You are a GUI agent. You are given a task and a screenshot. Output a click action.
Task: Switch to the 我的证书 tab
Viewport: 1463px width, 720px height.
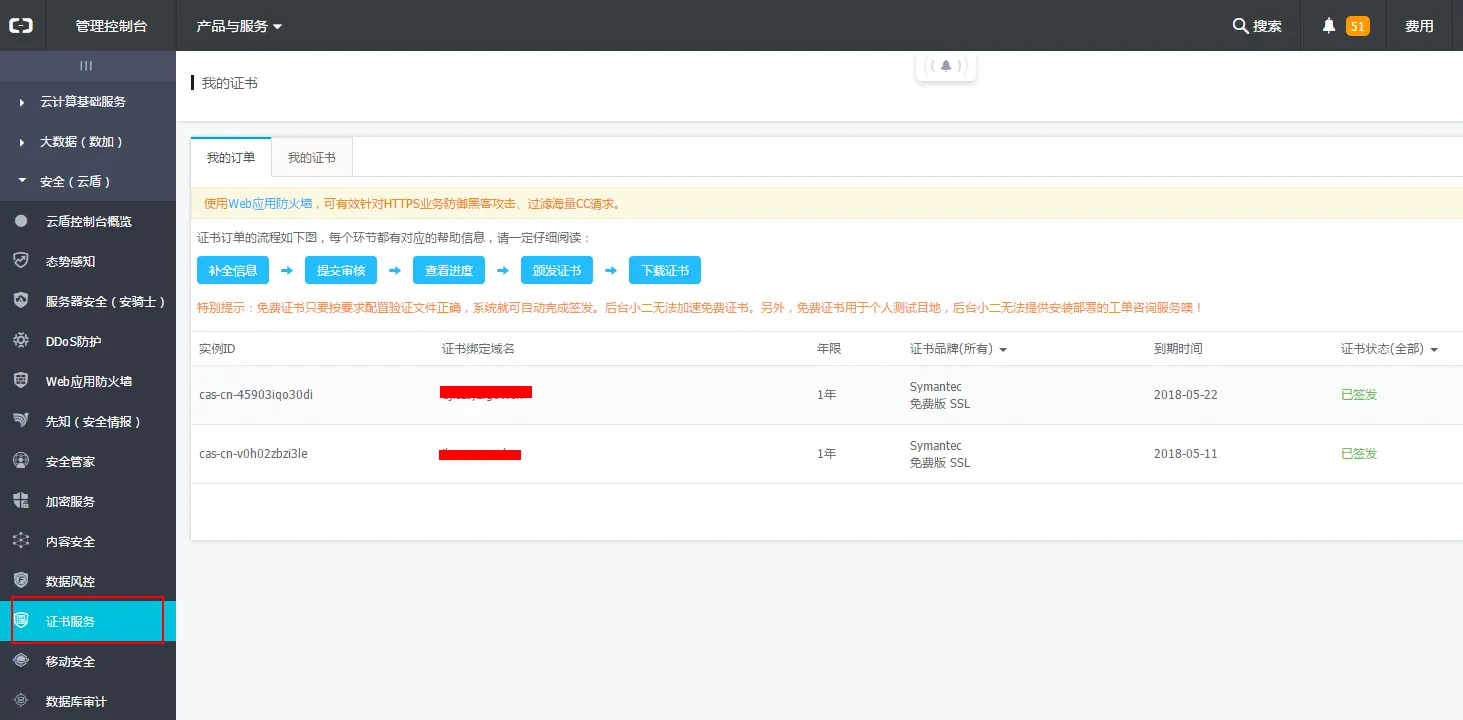pos(312,157)
